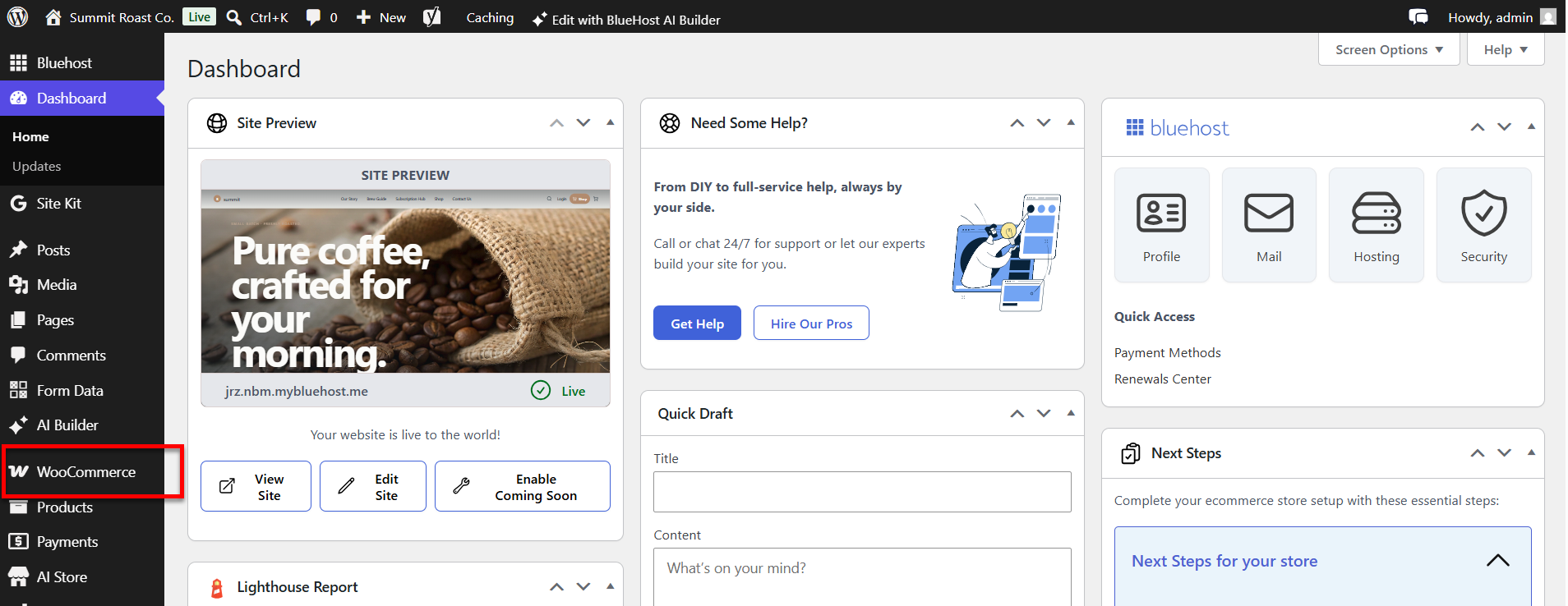This screenshot has width=1568, height=606.
Task: Open the Bluehost Profile tile
Action: tap(1161, 225)
